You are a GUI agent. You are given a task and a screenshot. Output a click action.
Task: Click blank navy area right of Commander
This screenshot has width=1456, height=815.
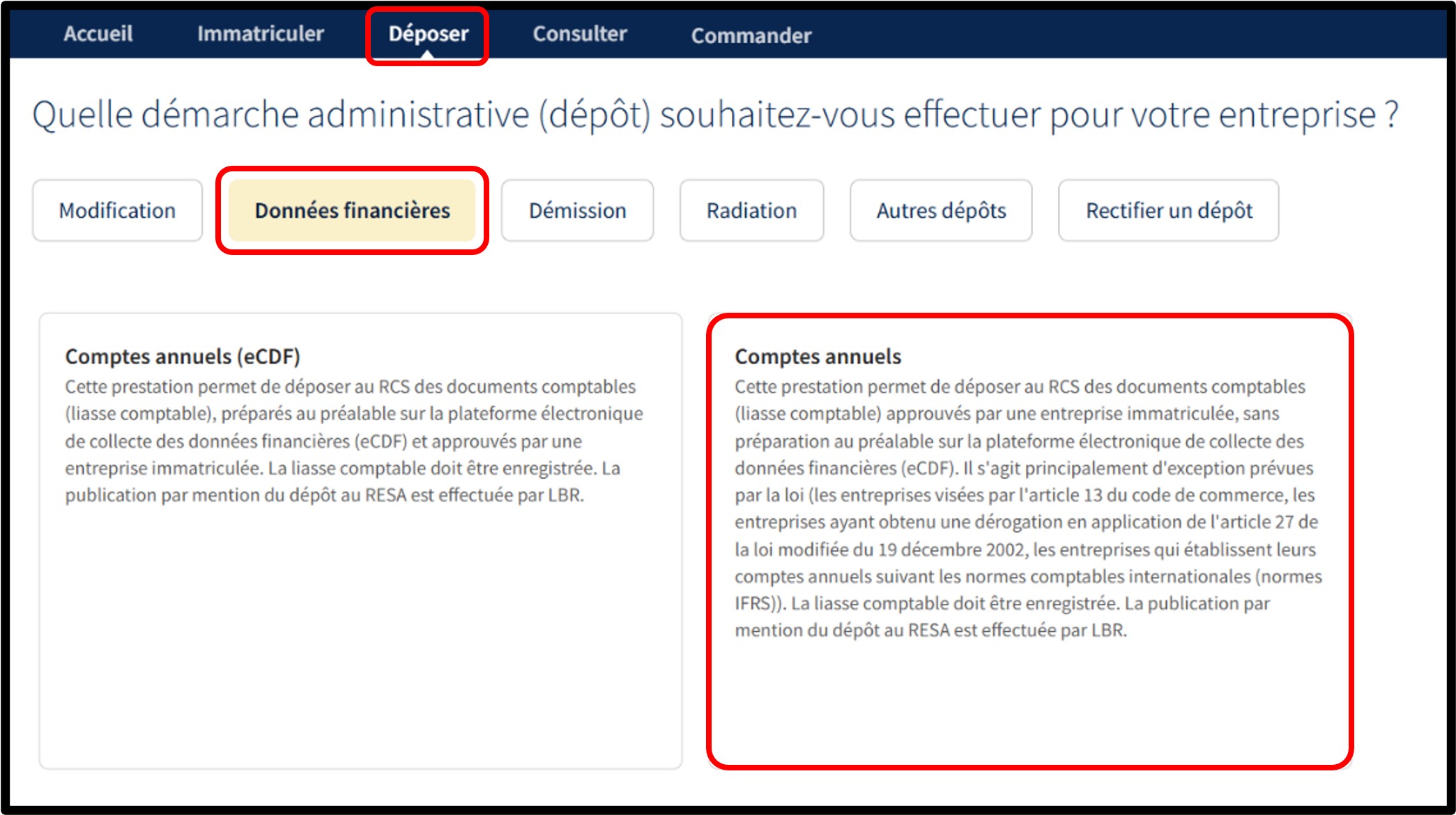coord(1115,33)
